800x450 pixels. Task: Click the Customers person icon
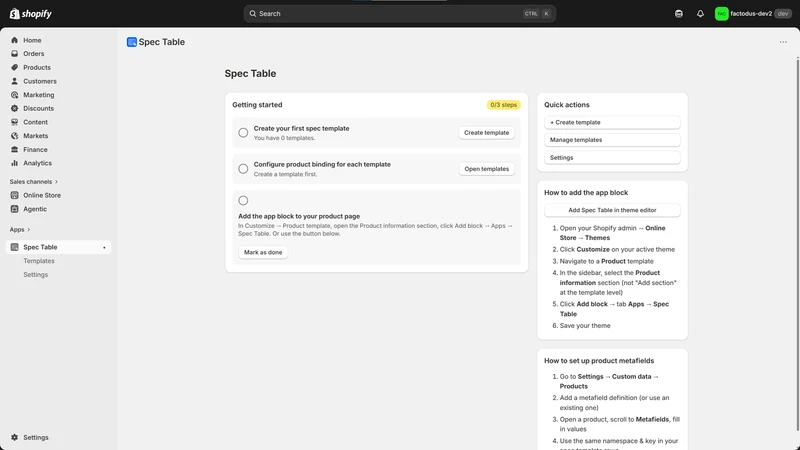coord(14,81)
